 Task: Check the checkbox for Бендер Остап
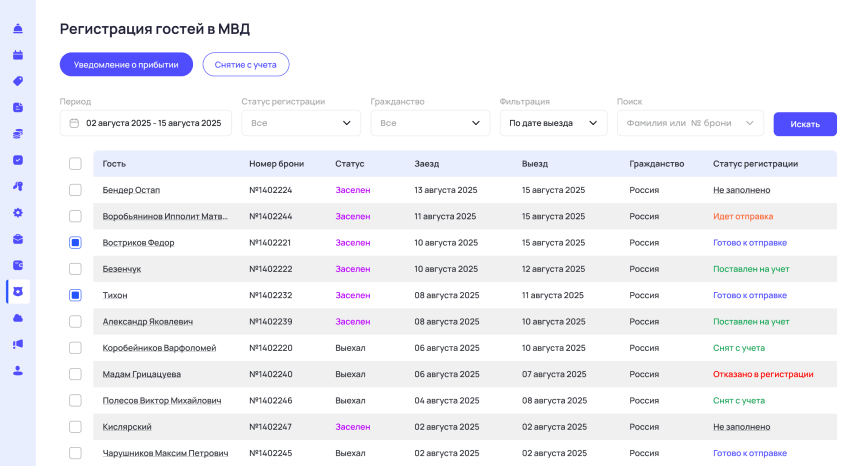pyautogui.click(x=75, y=190)
